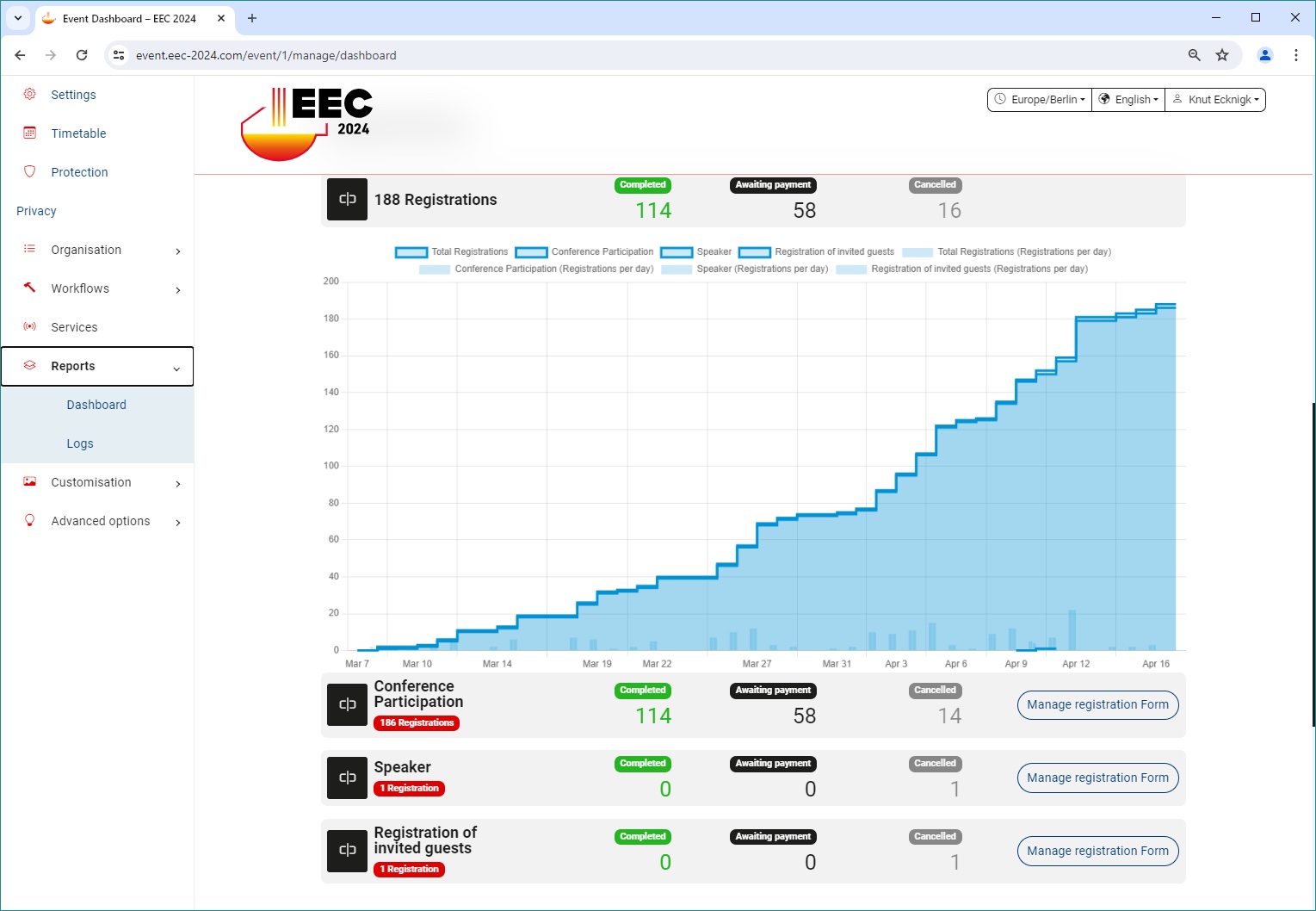Viewport: 1316px width, 911px height.
Task: Bookmark this page with the star icon
Action: click(1222, 55)
